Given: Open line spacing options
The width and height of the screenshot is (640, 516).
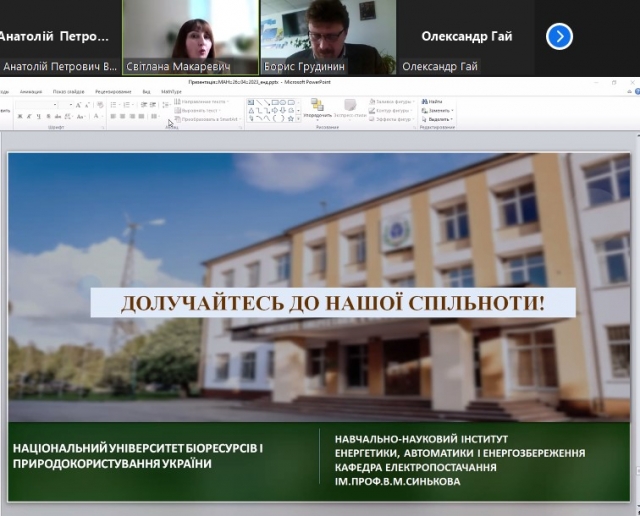Looking at the screenshot, I should coord(166,105).
